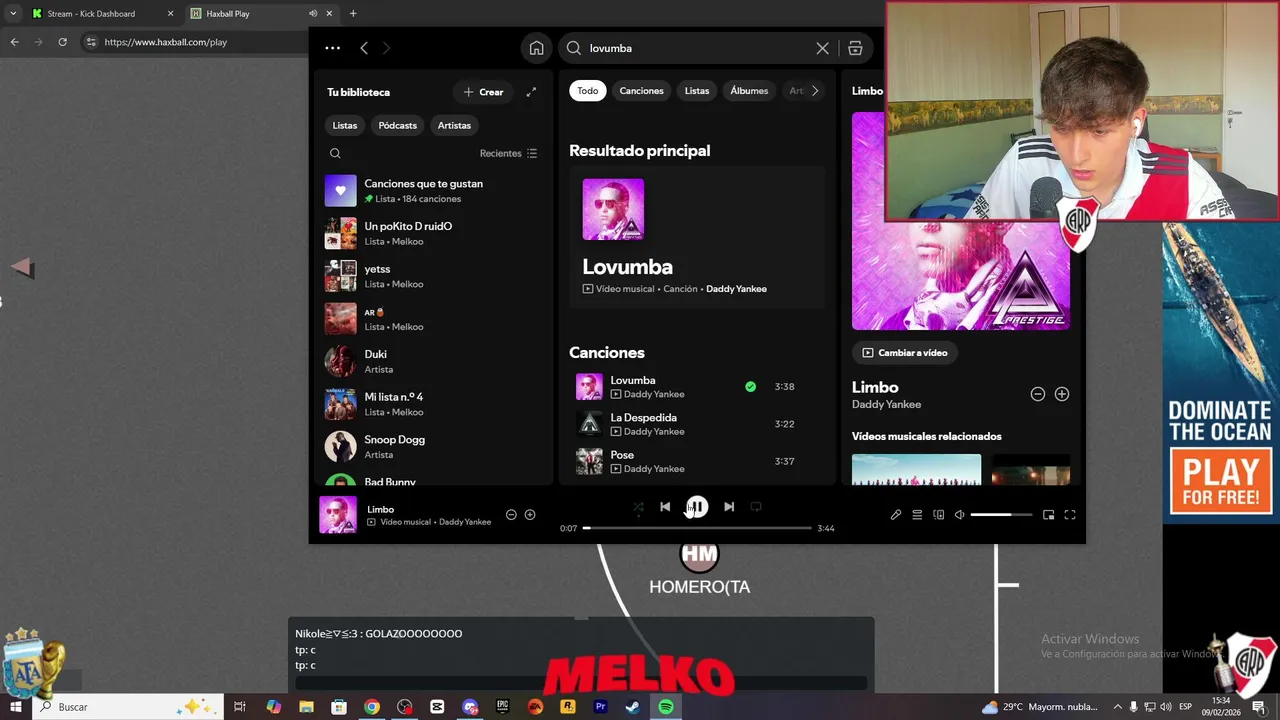Screen dimensions: 1280x720
Task: Open the browser tab search dropdown
Action: [x=13, y=14]
